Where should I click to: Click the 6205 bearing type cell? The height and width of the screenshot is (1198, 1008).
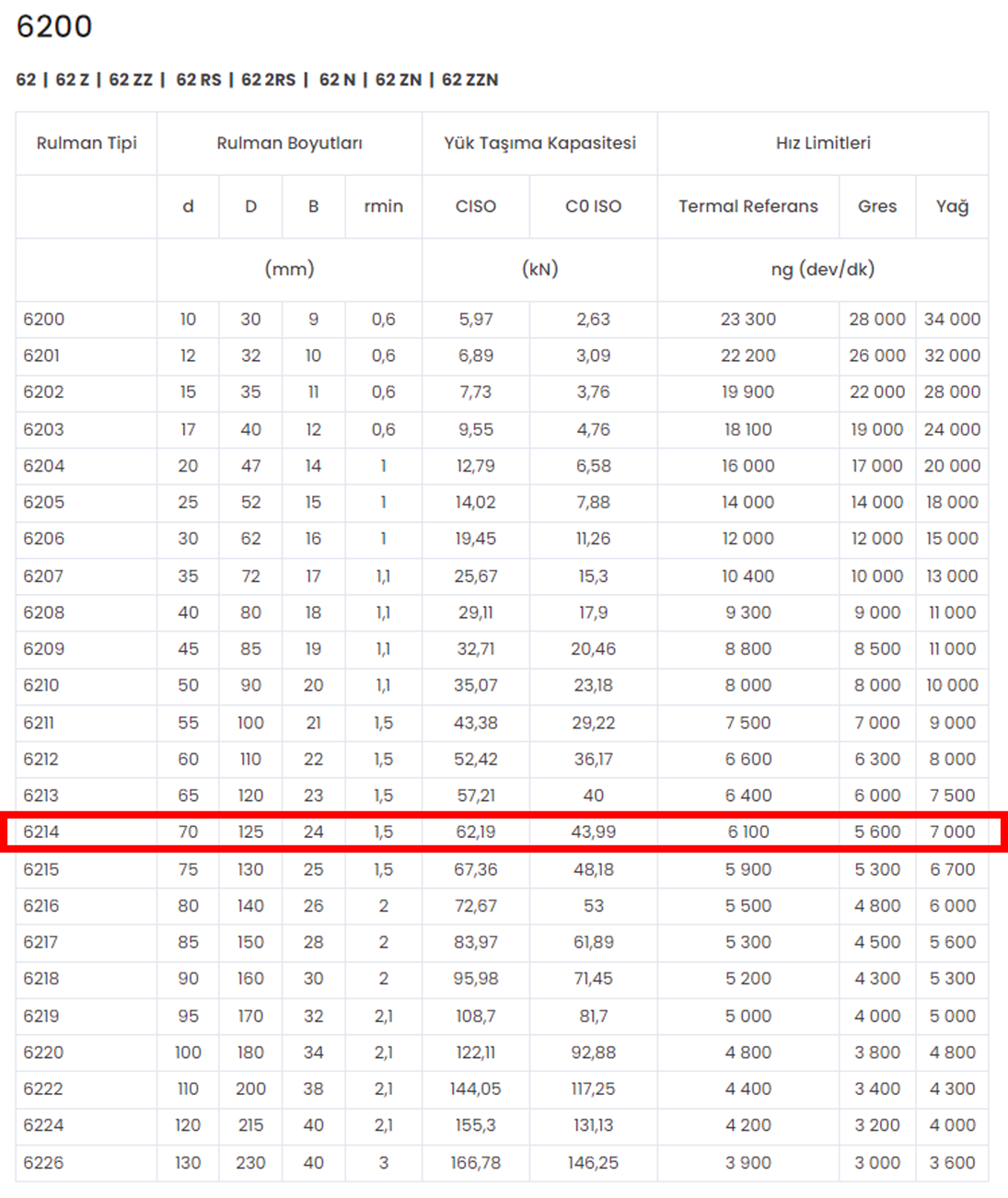coord(43,502)
